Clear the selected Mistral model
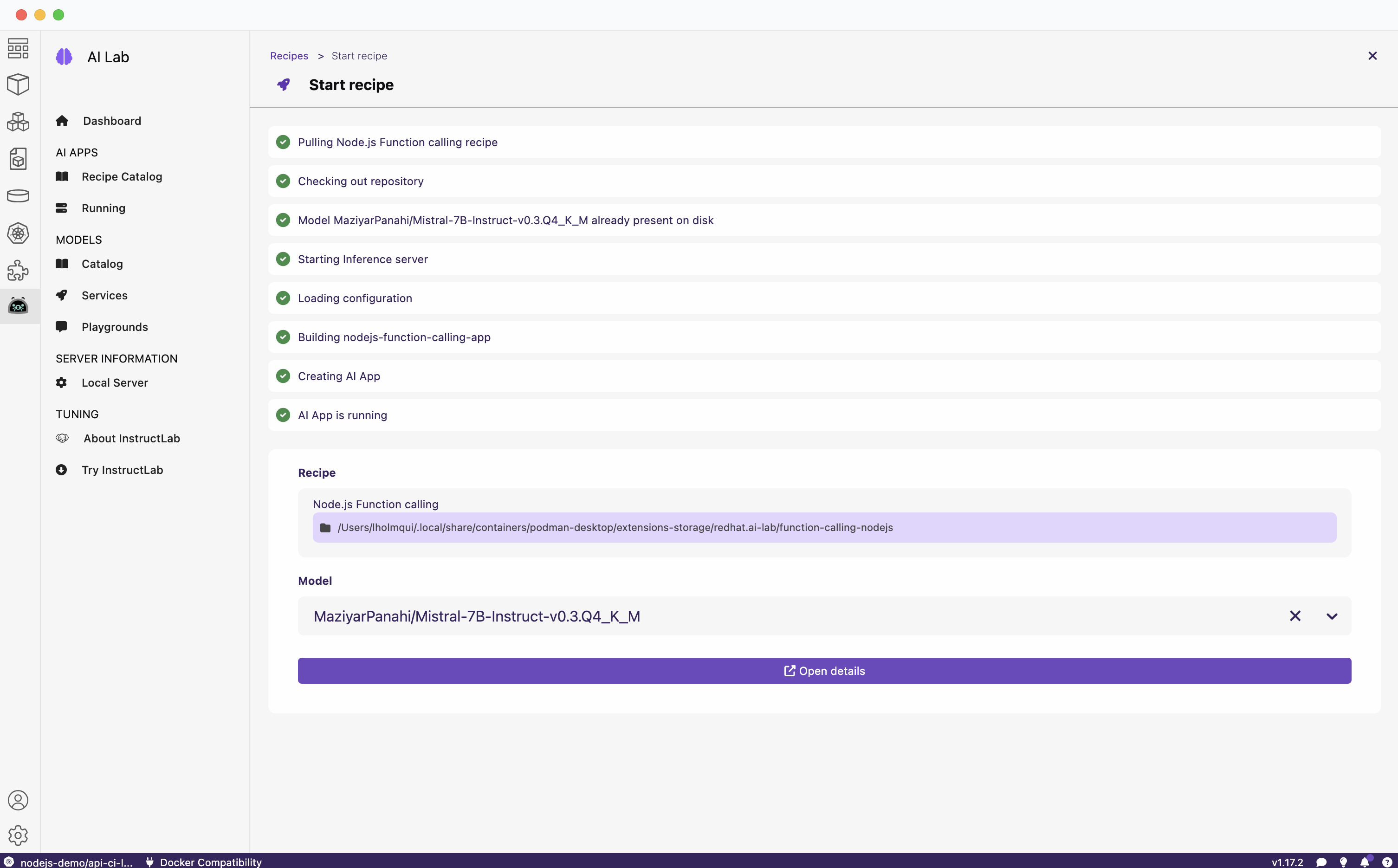The height and width of the screenshot is (868, 1398). pos(1294,616)
